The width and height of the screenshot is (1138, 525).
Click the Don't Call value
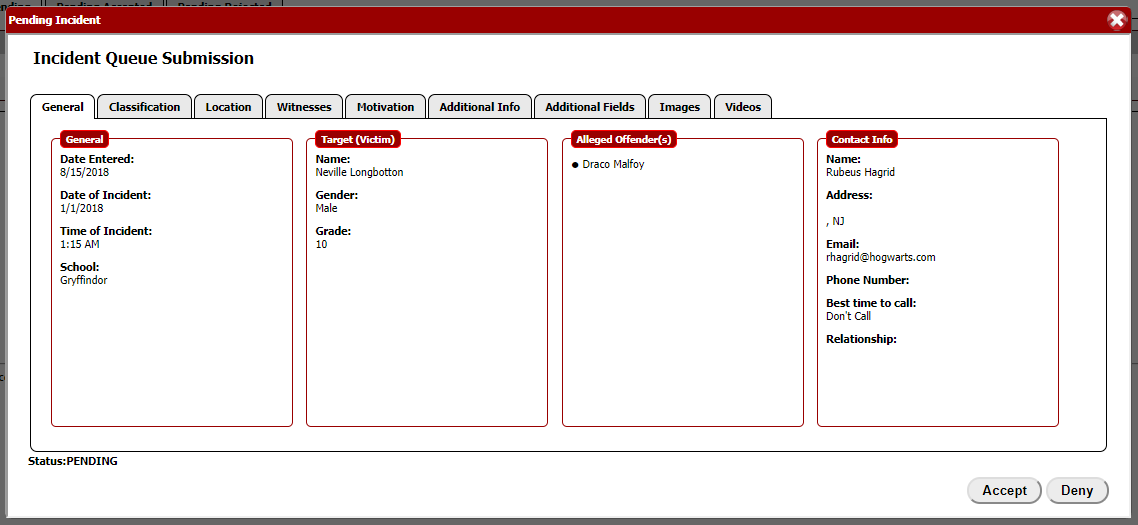[848, 316]
